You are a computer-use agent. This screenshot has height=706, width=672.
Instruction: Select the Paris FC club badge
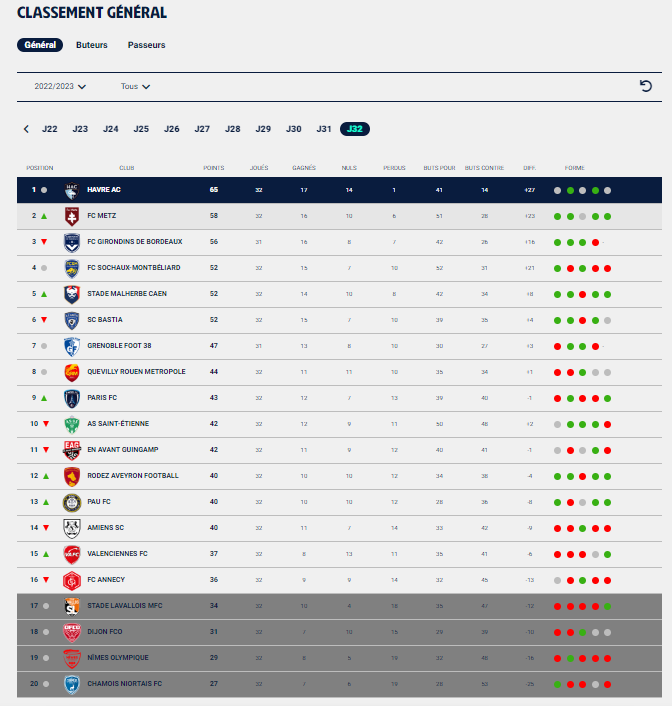[72, 398]
